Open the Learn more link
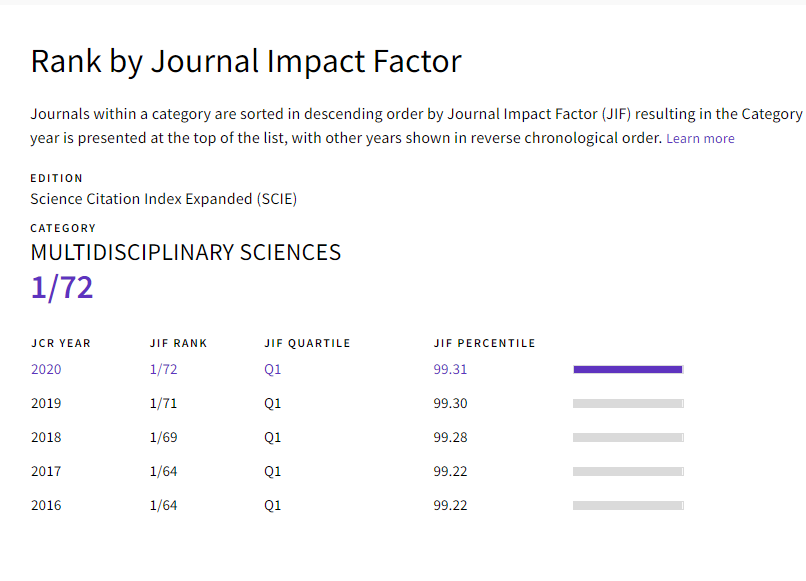Screen dimensions: 806x581 [700, 139]
